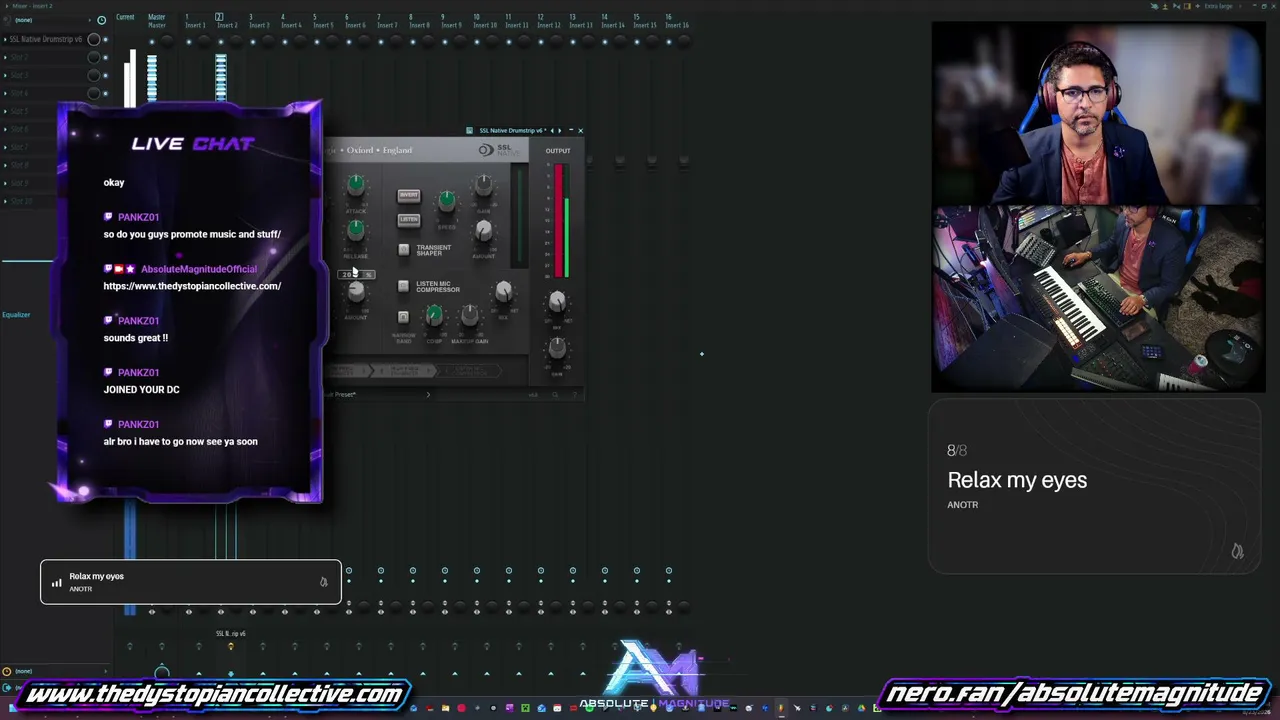Toggle the Insert 1 mute LED
This screenshot has width=1280, height=720.
189,41
